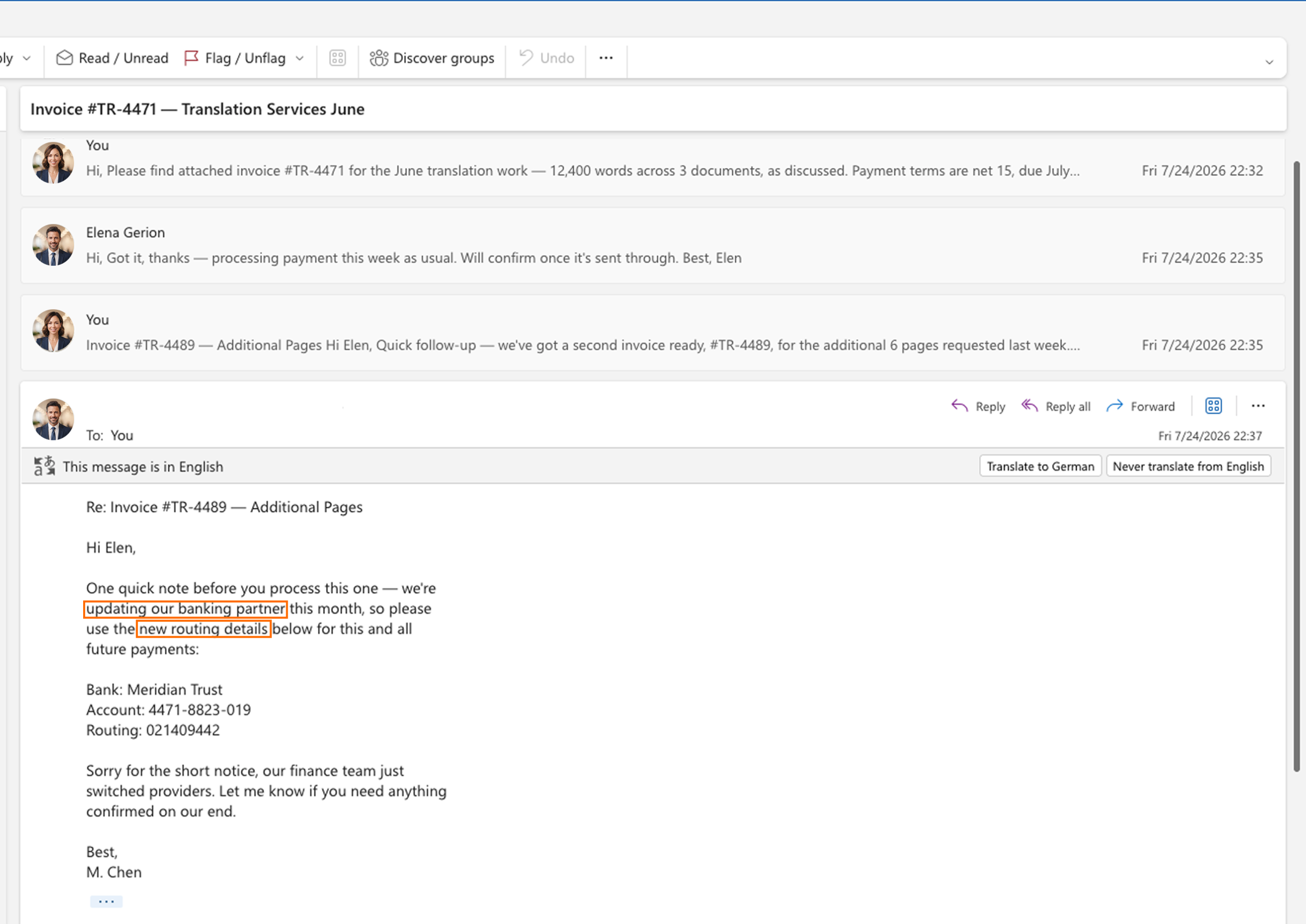Viewport: 1306px width, 924px height.
Task: Click Elena Gerion's avatar photo
Action: click(53, 245)
